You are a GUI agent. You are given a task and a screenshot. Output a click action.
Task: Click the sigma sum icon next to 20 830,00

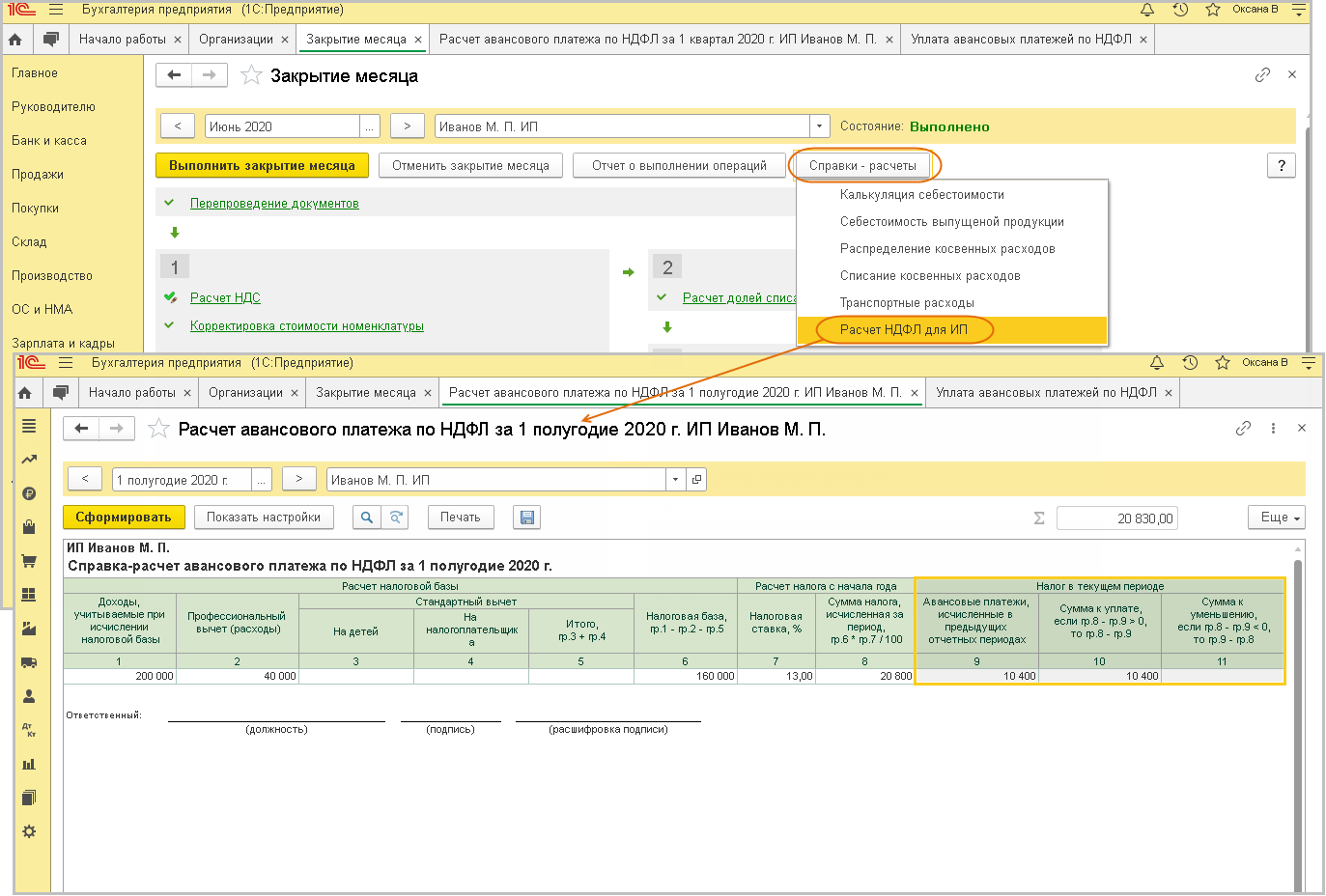[x=1039, y=518]
